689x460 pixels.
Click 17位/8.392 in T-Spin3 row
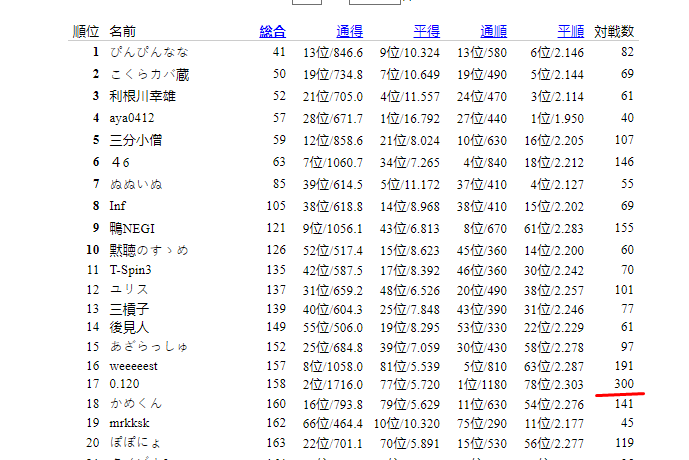pos(410,271)
